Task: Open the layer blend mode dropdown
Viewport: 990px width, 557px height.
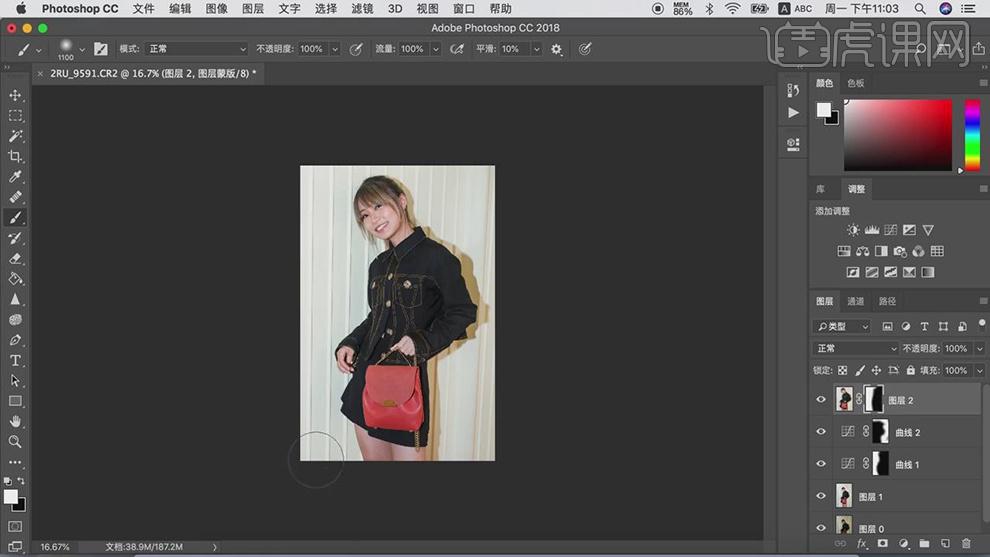Action: 855,348
